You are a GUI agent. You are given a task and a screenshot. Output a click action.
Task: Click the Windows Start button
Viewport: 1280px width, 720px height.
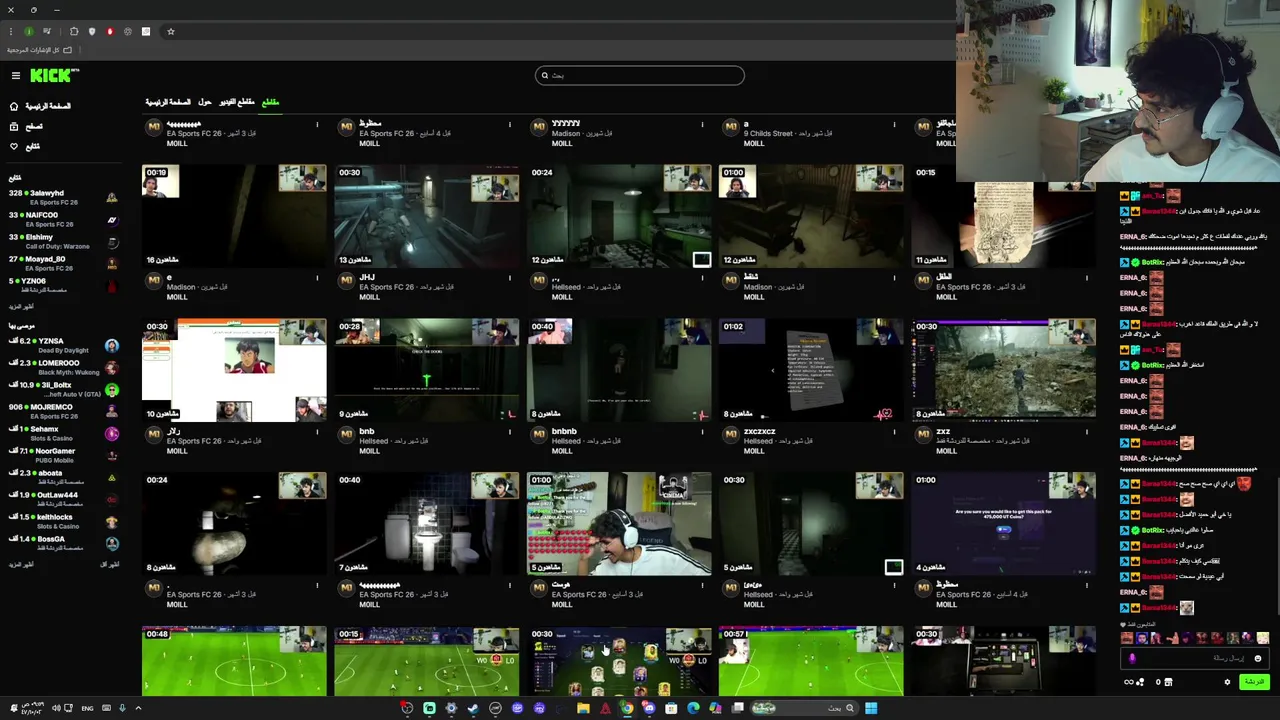(871, 708)
